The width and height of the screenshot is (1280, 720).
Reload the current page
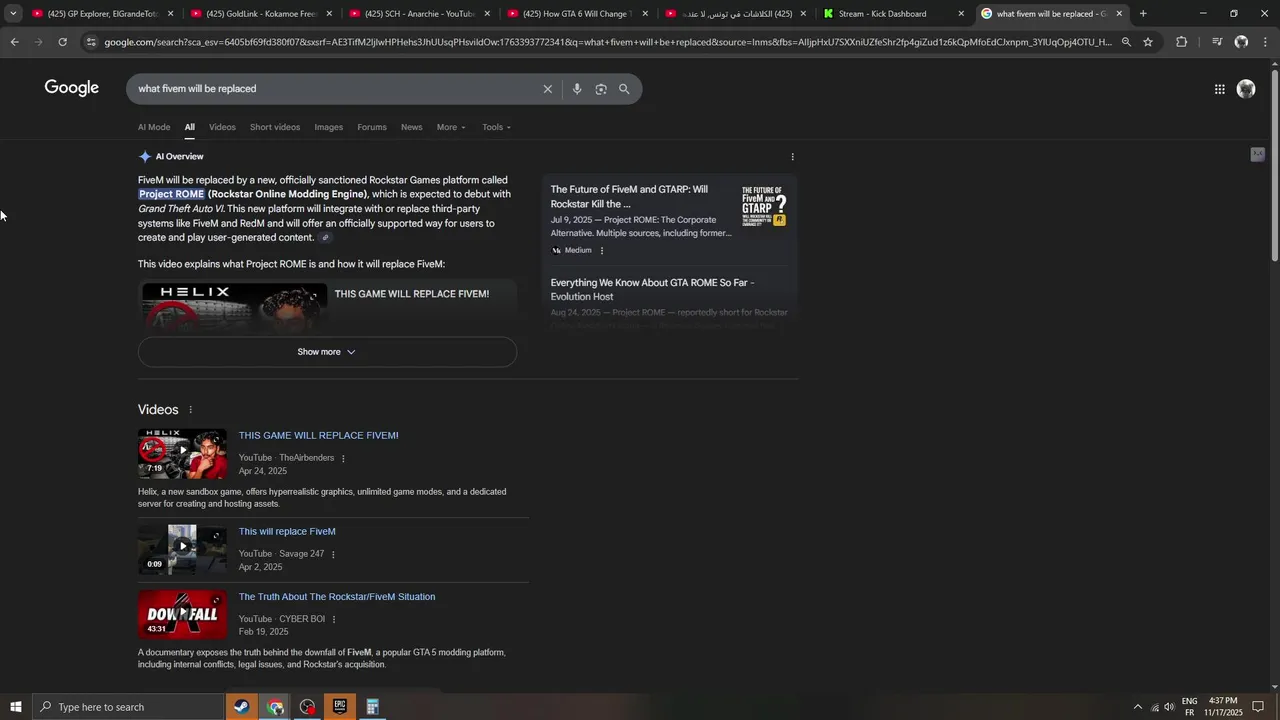click(62, 42)
